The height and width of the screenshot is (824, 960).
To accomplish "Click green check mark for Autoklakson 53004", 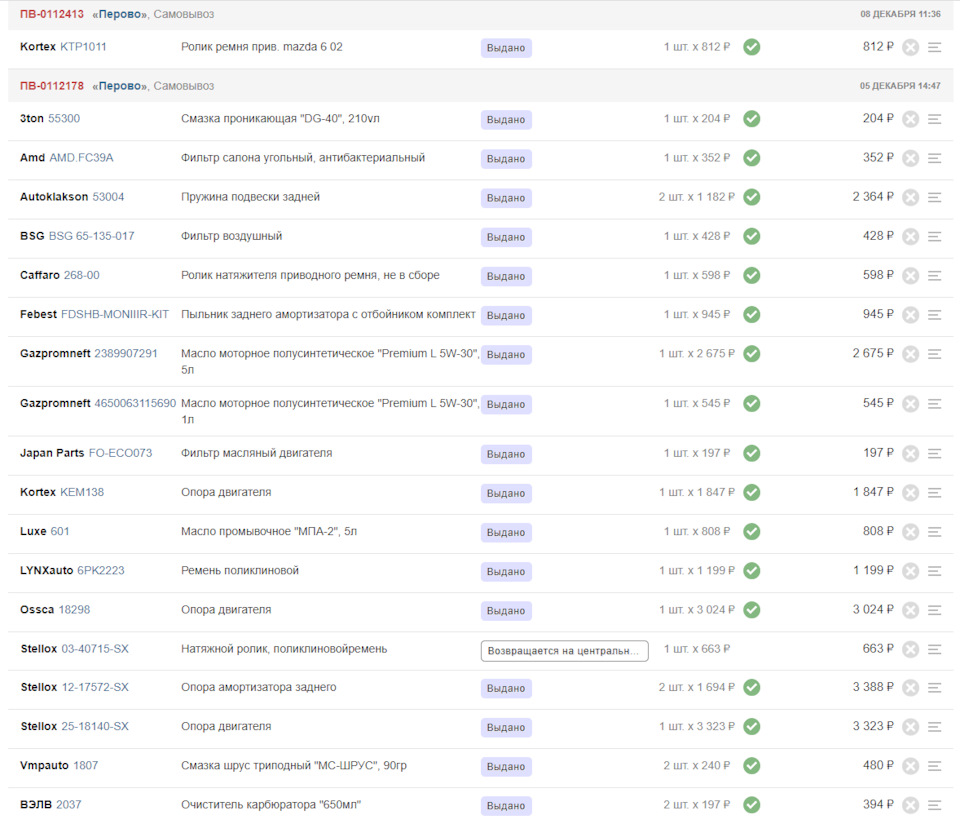I will coord(752,197).
